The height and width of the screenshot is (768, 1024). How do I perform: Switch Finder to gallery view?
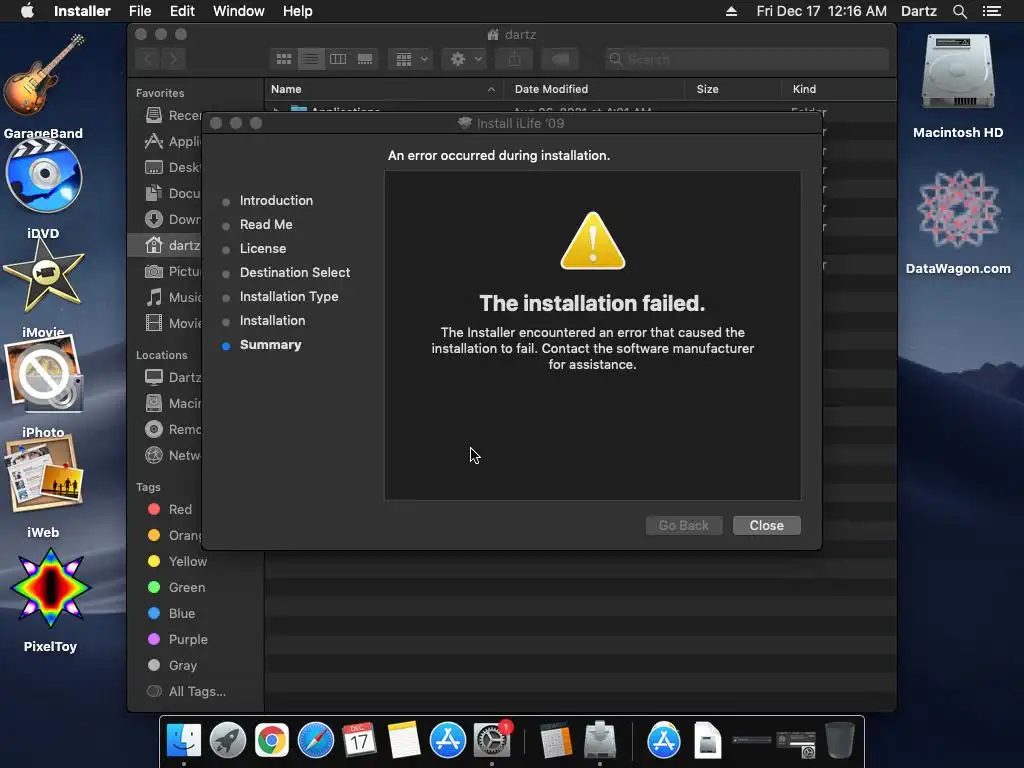[365, 59]
